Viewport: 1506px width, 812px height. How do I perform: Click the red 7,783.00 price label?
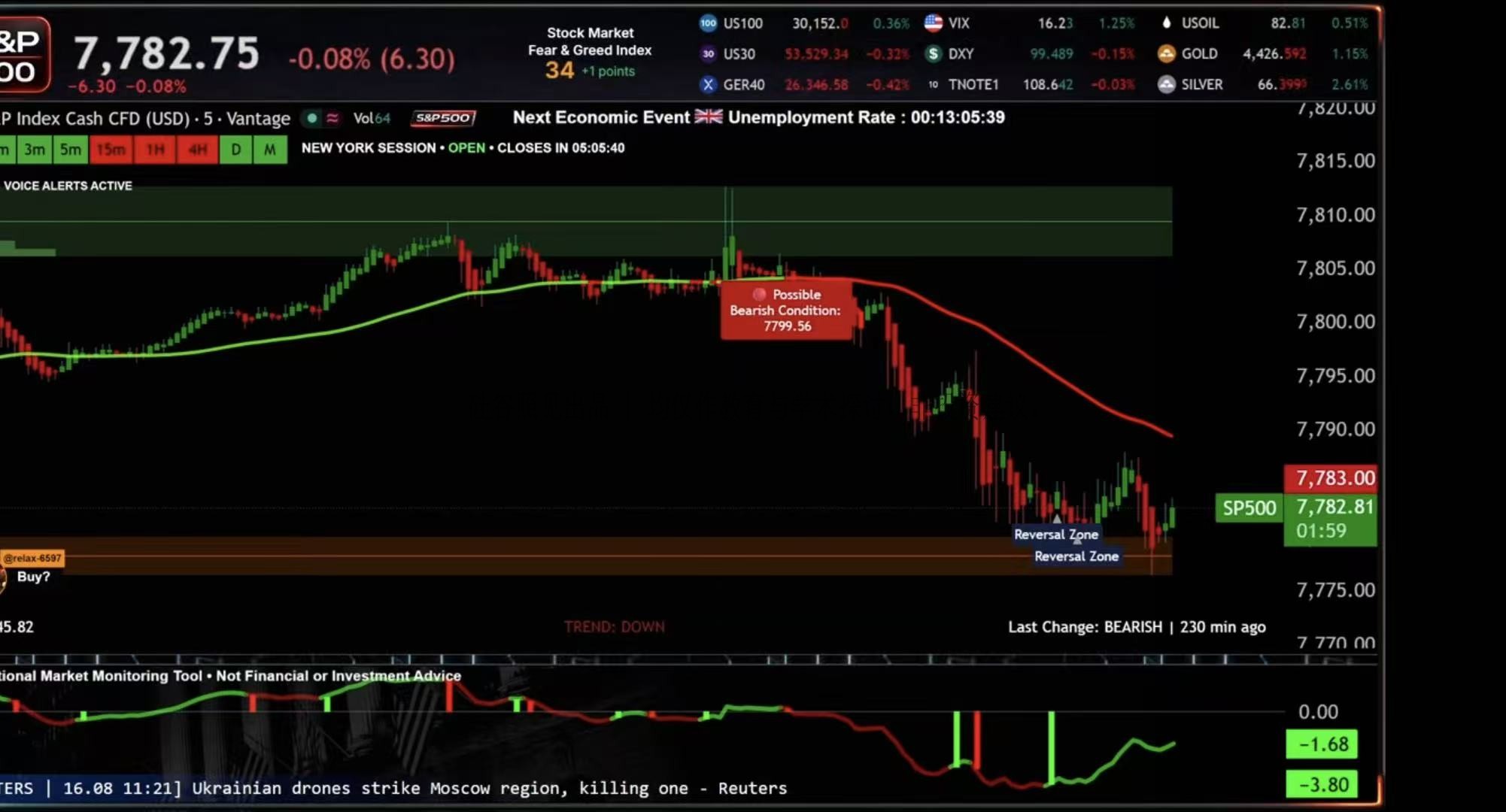[1331, 477]
